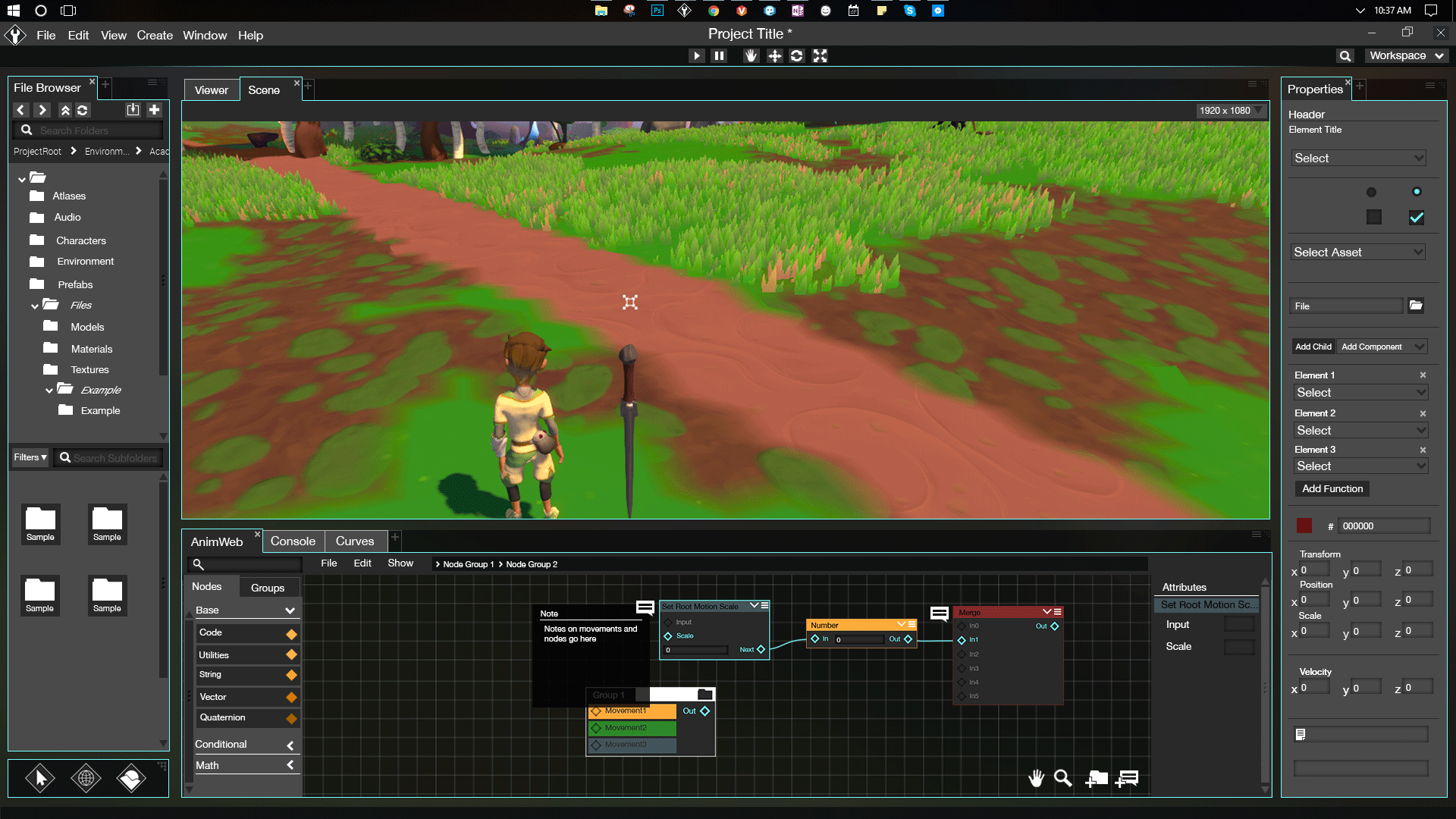Open the Create menu
The height and width of the screenshot is (819, 1456).
(154, 36)
